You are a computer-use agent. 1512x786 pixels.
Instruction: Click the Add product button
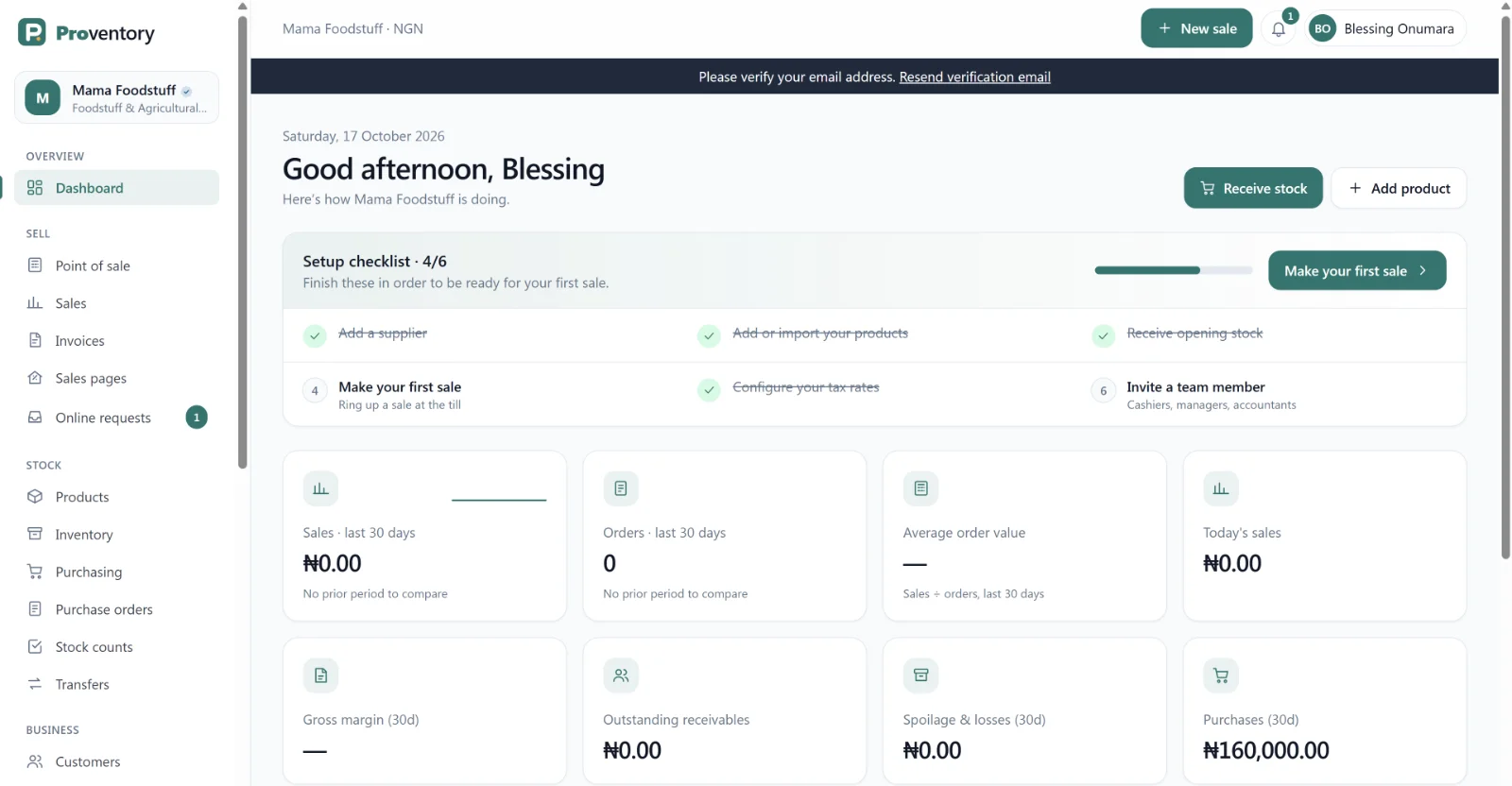click(x=1399, y=188)
